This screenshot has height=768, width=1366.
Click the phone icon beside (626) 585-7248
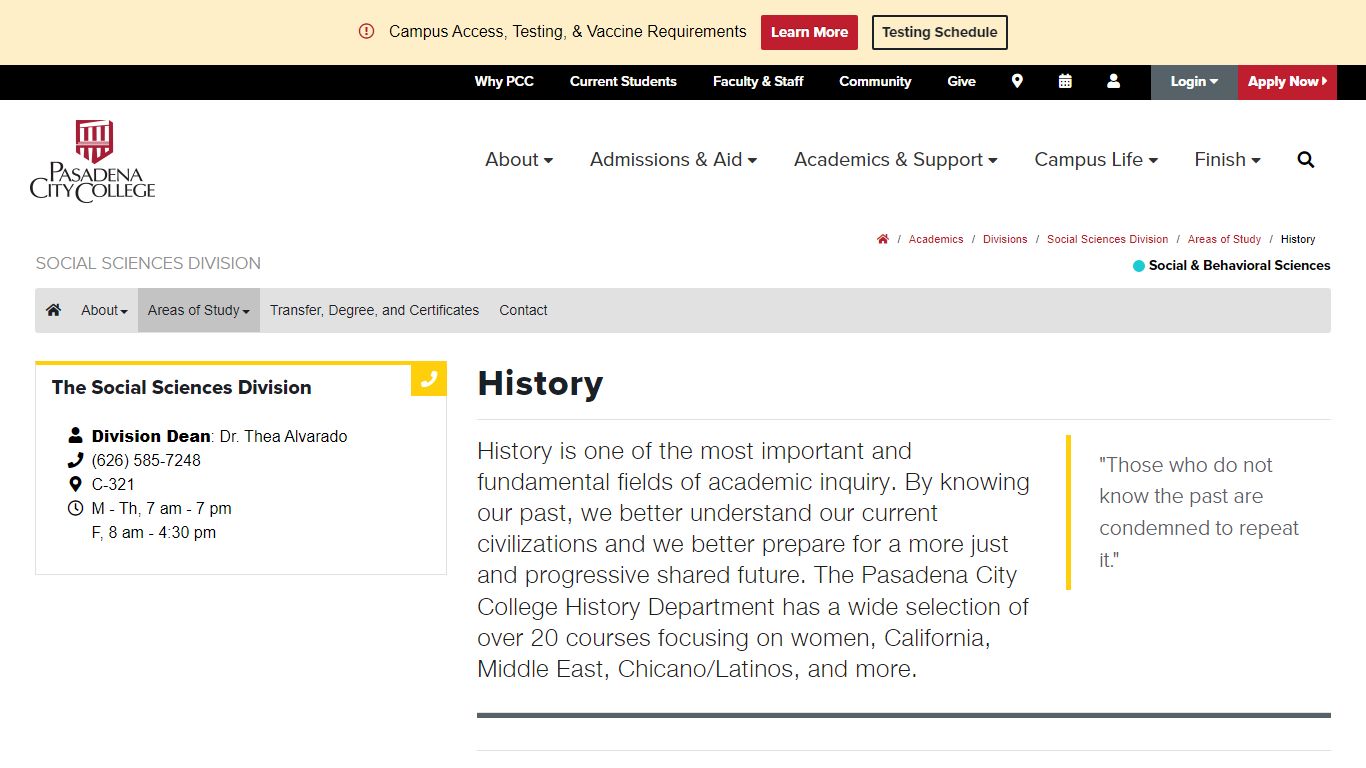[x=75, y=460]
